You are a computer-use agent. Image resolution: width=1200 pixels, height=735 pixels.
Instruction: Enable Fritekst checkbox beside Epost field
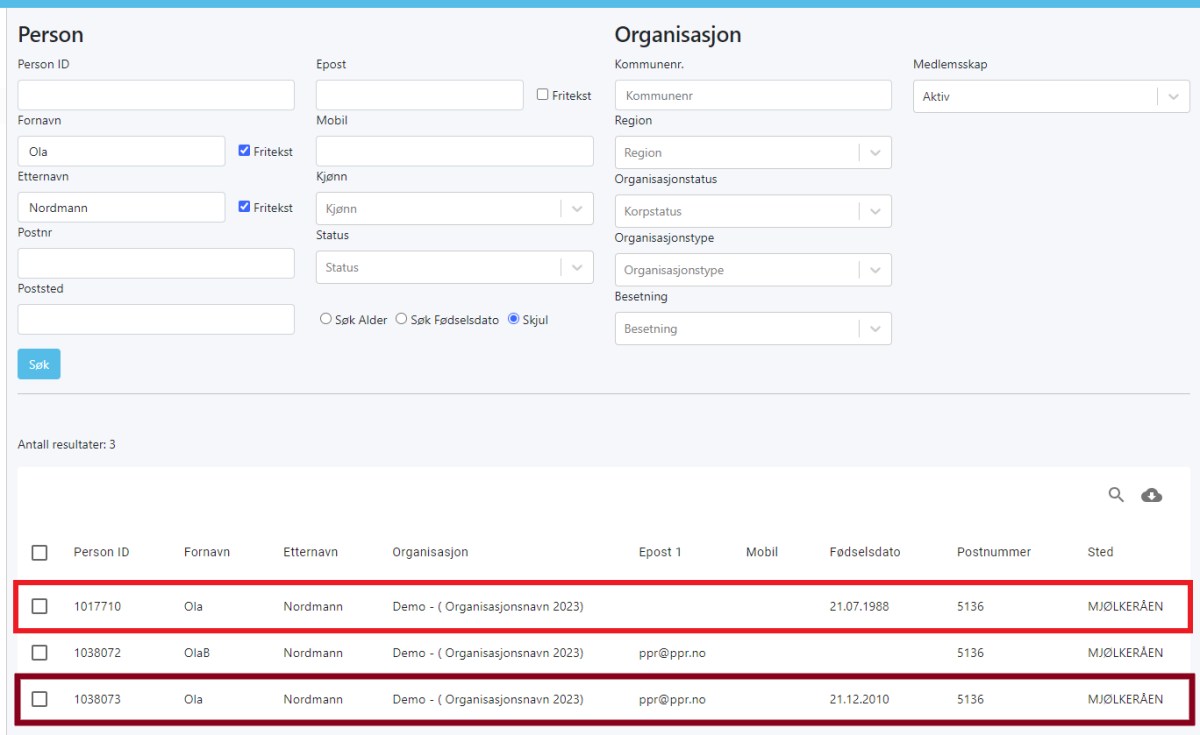coord(543,95)
